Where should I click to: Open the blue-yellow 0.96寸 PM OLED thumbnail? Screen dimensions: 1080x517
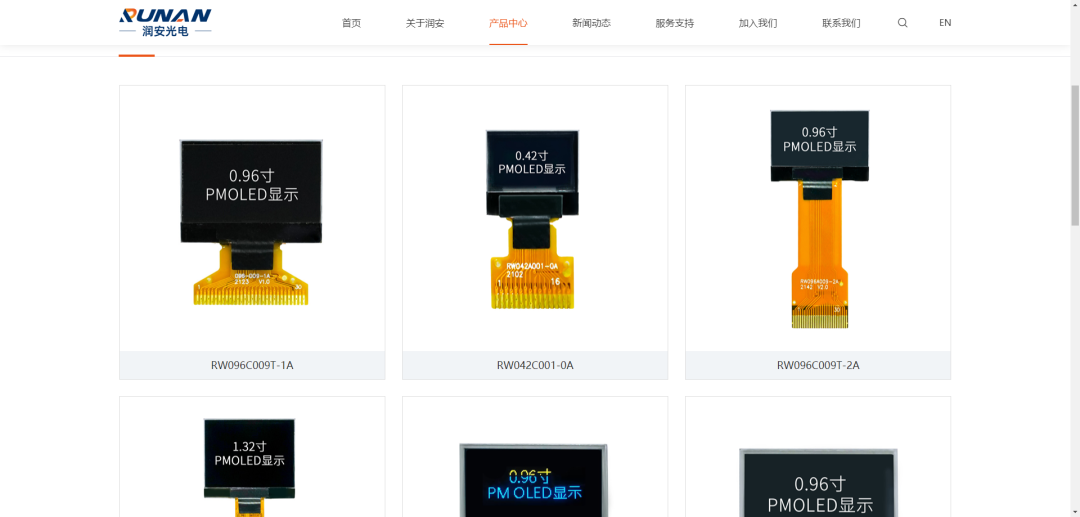(x=535, y=457)
